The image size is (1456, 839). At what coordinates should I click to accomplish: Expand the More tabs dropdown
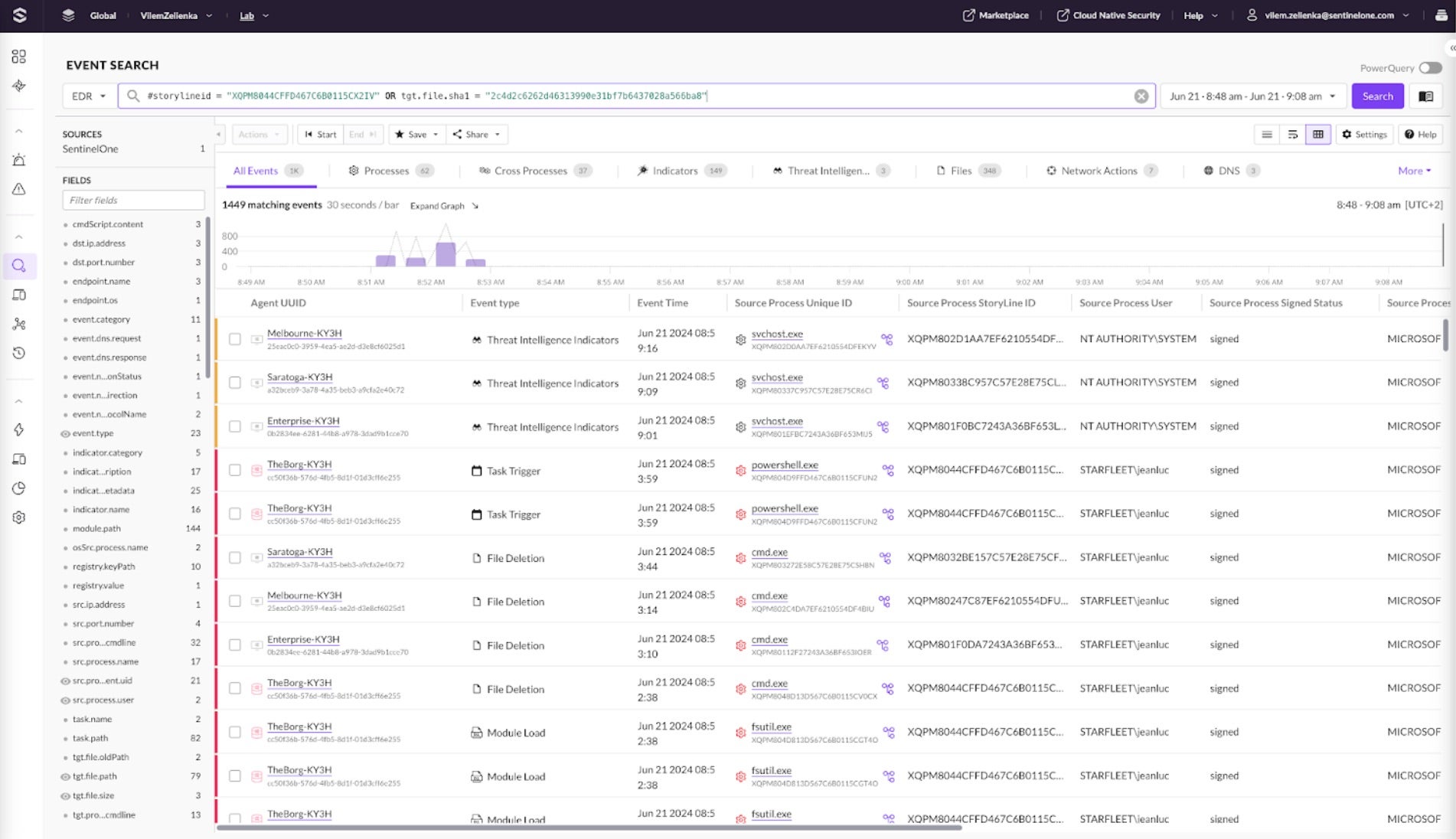[1413, 171]
